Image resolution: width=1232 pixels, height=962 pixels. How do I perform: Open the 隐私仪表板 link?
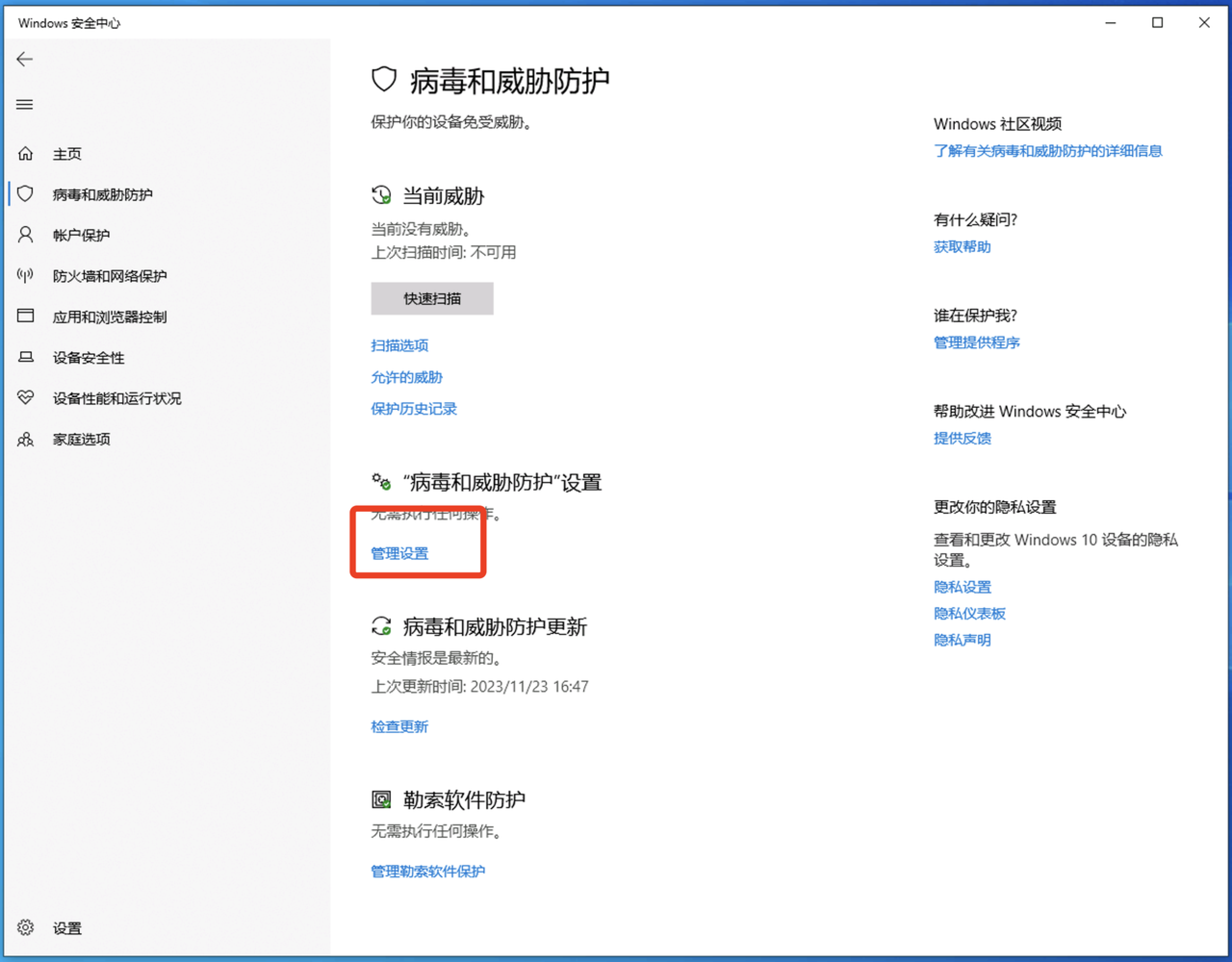tap(970, 613)
